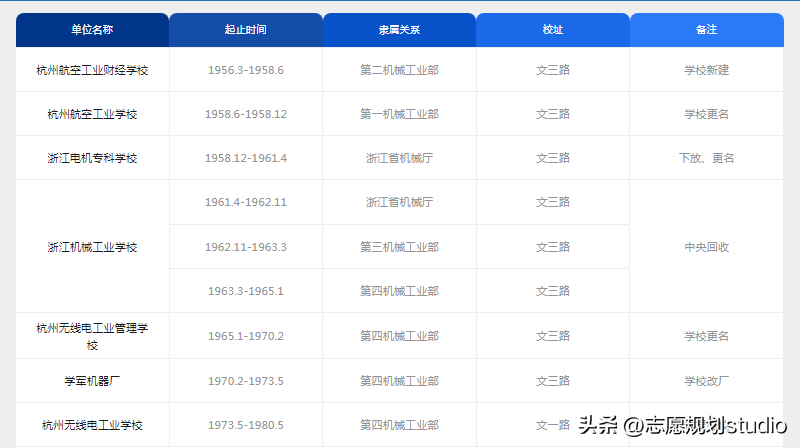Viewport: 800px width, 448px height.
Task: Select the 浙江电机专科学校 name cell
Action: click(x=92, y=158)
